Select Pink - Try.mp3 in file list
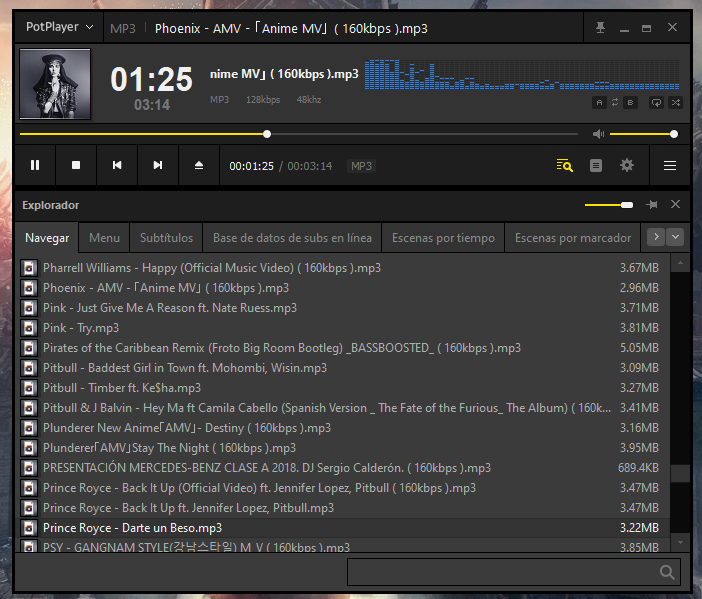Viewport: 702px width, 599px height. coord(81,328)
